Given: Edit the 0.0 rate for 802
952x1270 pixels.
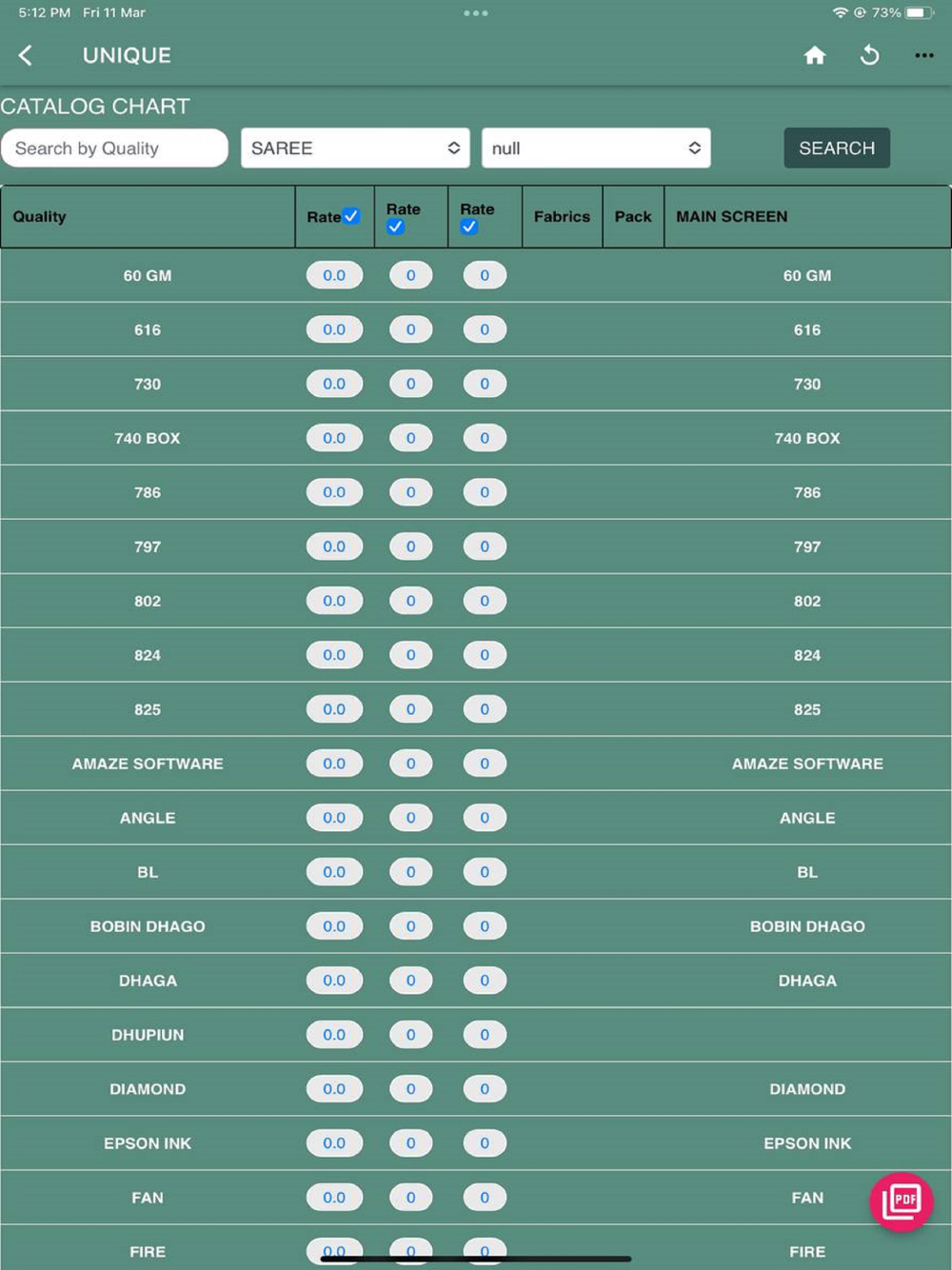Looking at the screenshot, I should coord(334,601).
